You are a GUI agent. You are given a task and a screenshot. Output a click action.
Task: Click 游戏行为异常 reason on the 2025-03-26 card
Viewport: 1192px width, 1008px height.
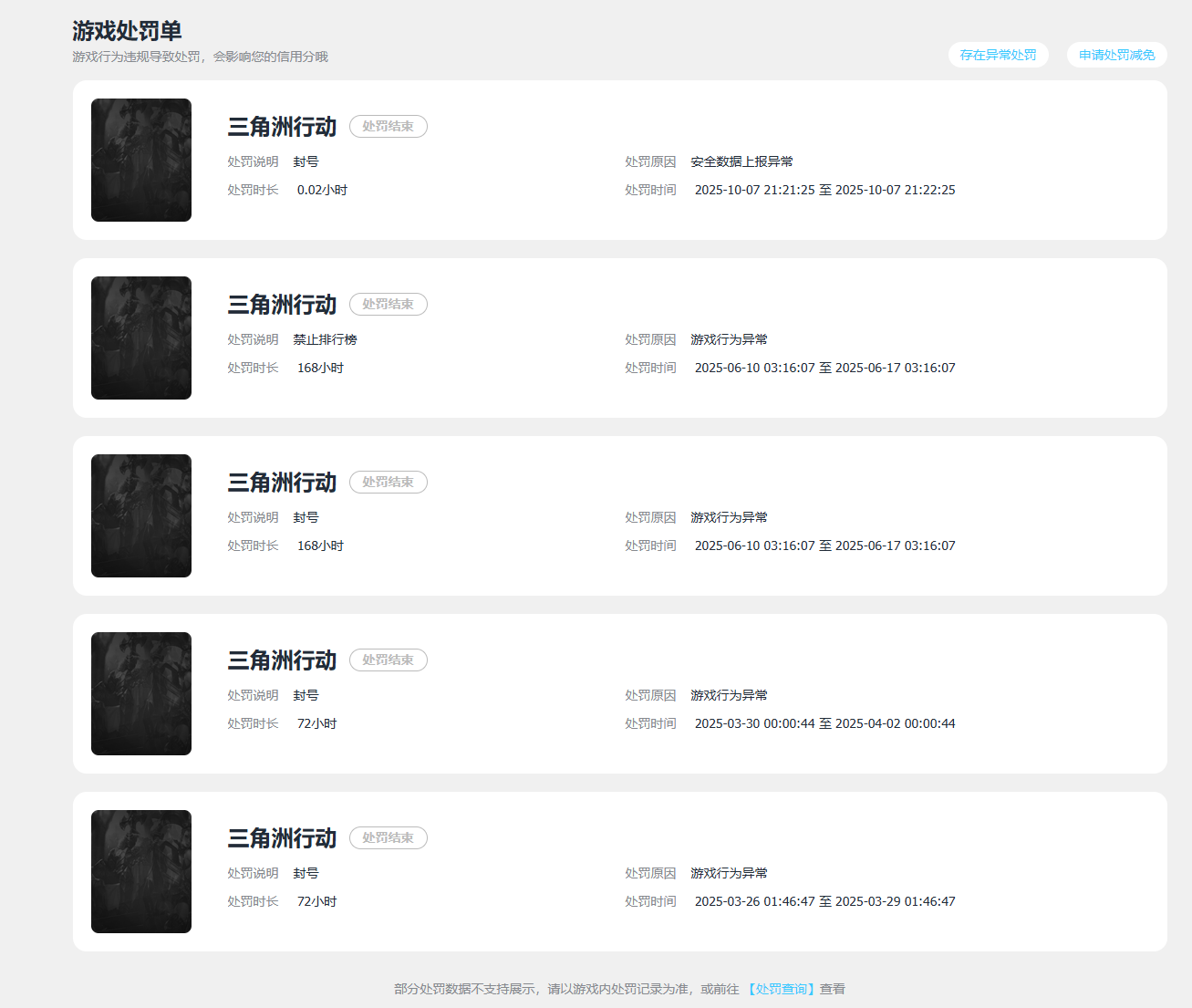tap(729, 873)
